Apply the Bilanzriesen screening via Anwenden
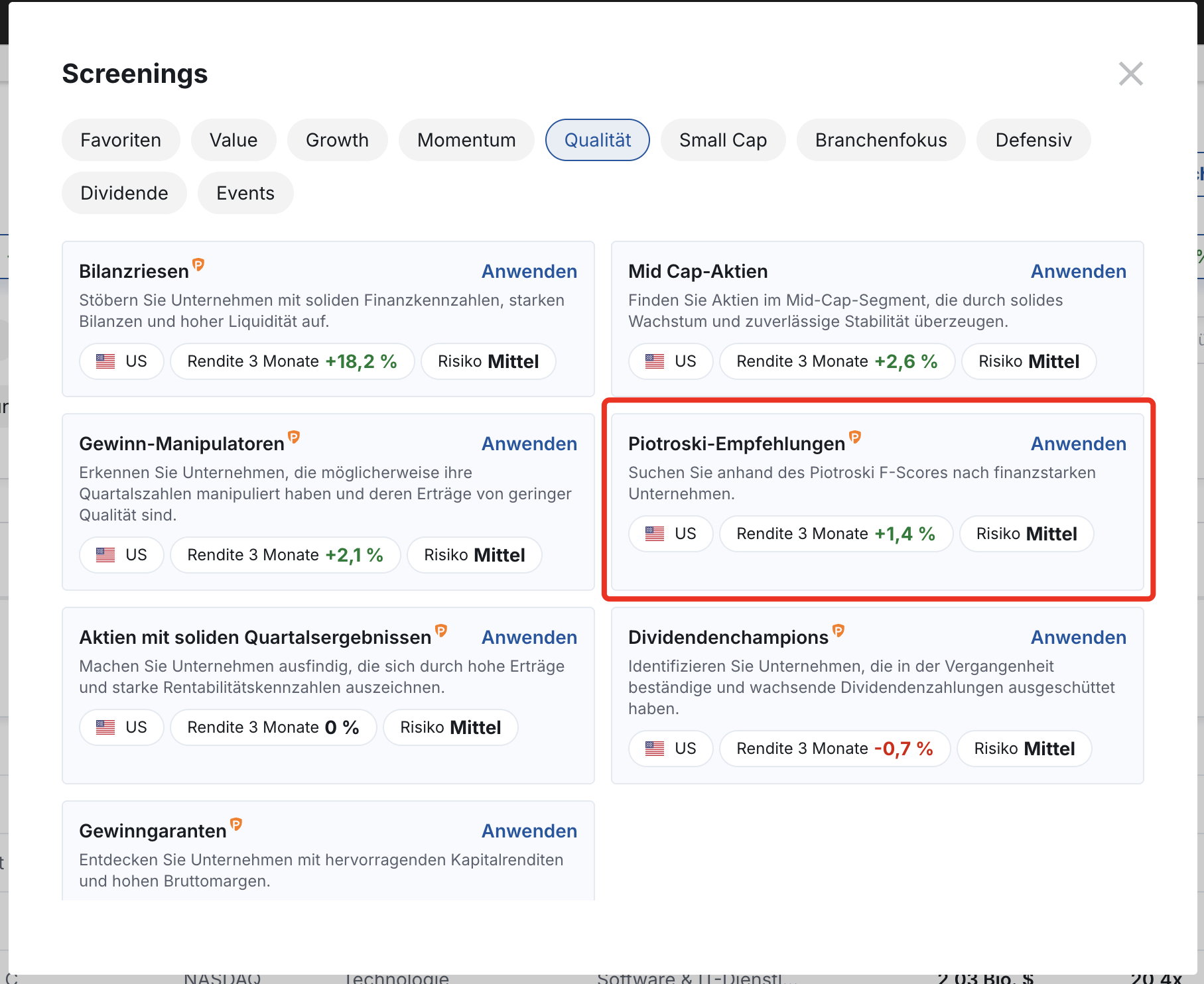 (x=529, y=271)
